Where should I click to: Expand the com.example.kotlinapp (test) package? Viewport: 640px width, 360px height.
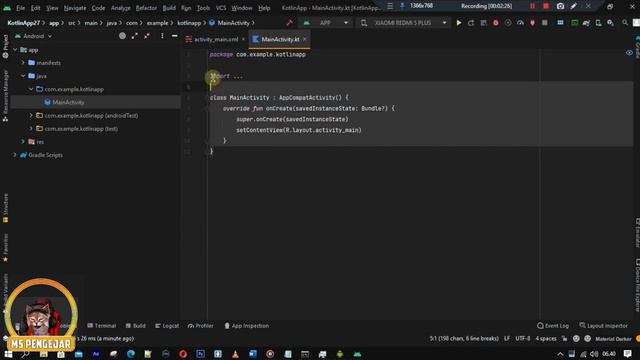(31, 129)
